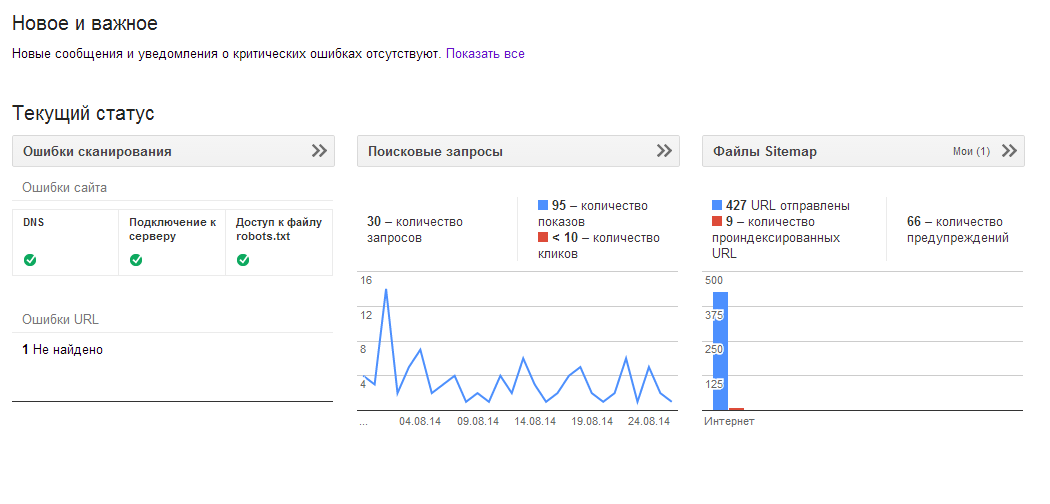The height and width of the screenshot is (504, 1050).
Task: Select the Мои (1) sitemap filter
Action: tap(971, 151)
